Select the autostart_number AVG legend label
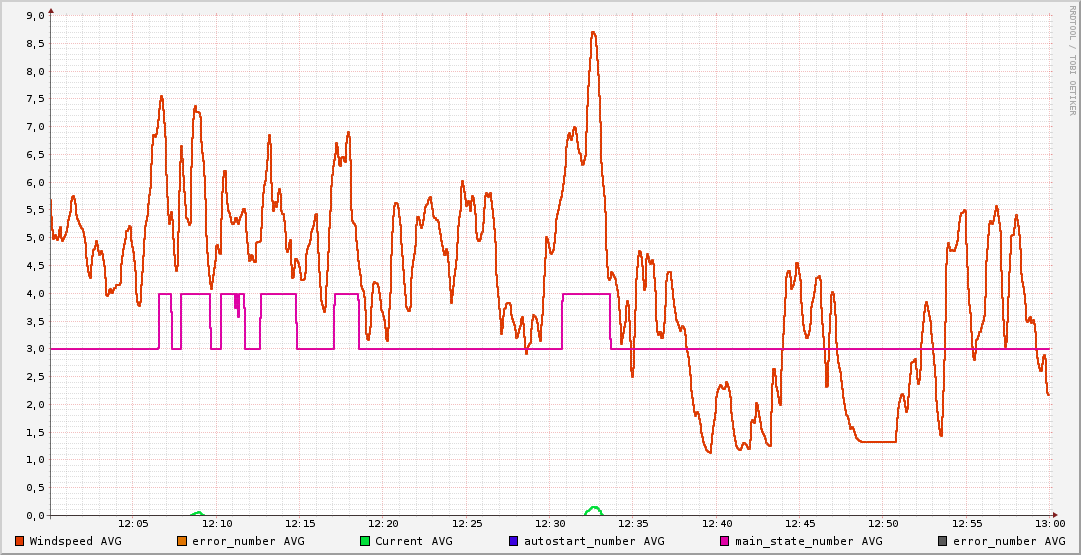Image resolution: width=1081 pixels, height=555 pixels. pos(593,541)
